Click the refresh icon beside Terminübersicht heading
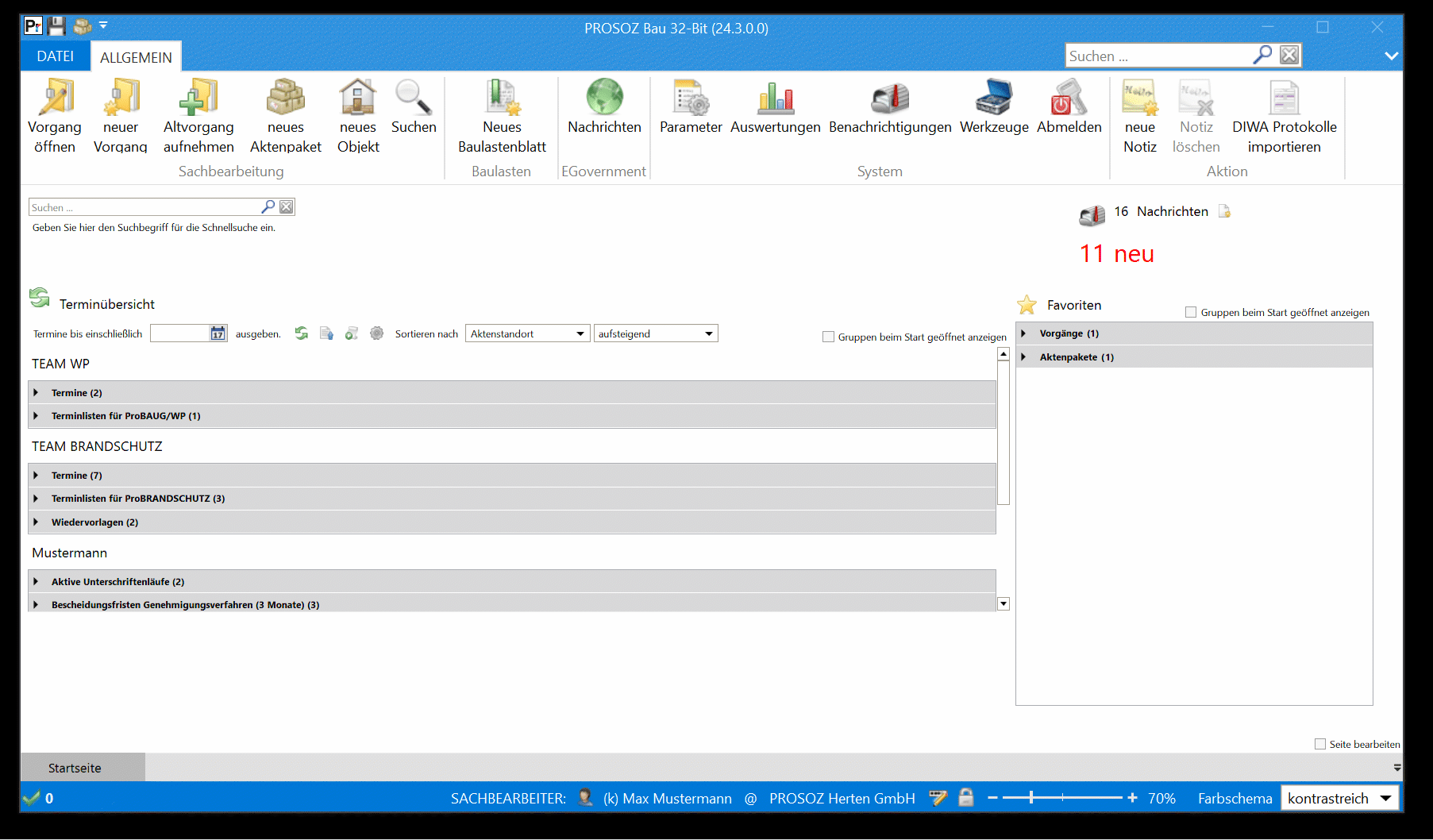This screenshot has width=1433, height=840. (39, 298)
